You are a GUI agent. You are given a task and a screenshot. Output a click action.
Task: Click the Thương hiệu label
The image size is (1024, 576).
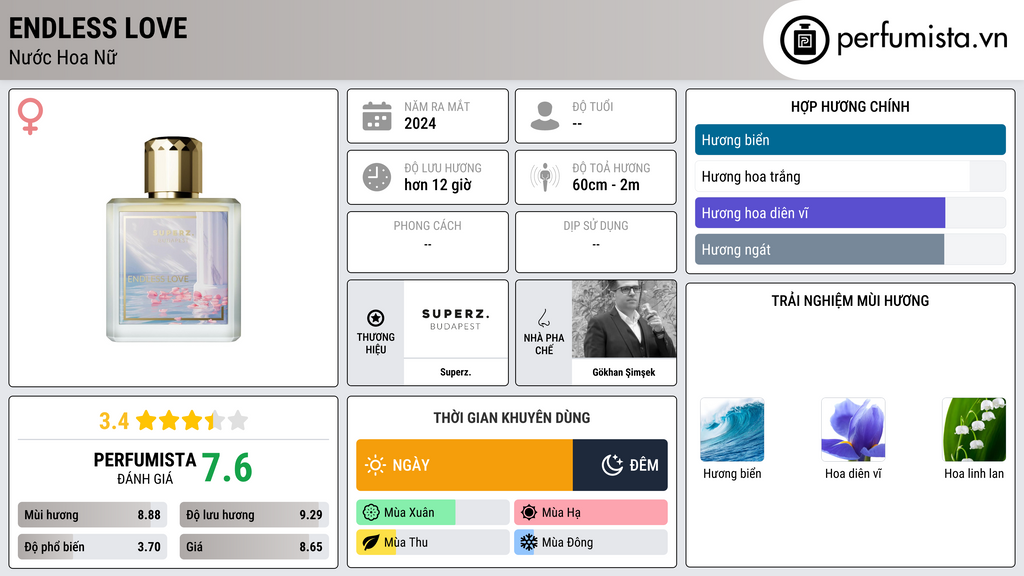[376, 344]
